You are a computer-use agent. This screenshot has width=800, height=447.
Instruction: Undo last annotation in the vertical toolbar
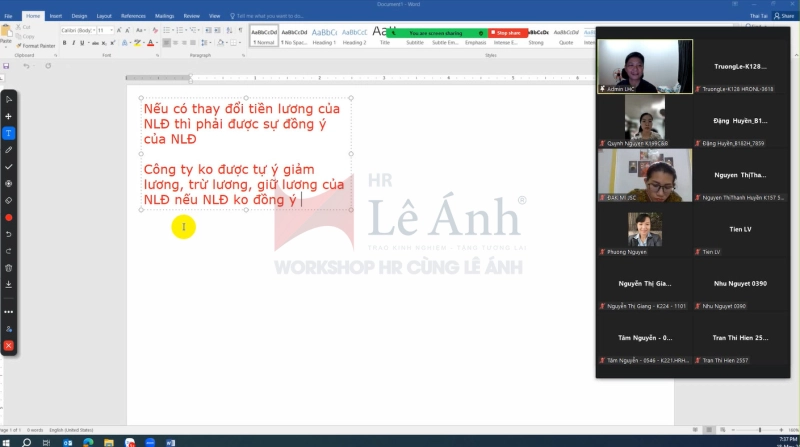click(x=9, y=235)
